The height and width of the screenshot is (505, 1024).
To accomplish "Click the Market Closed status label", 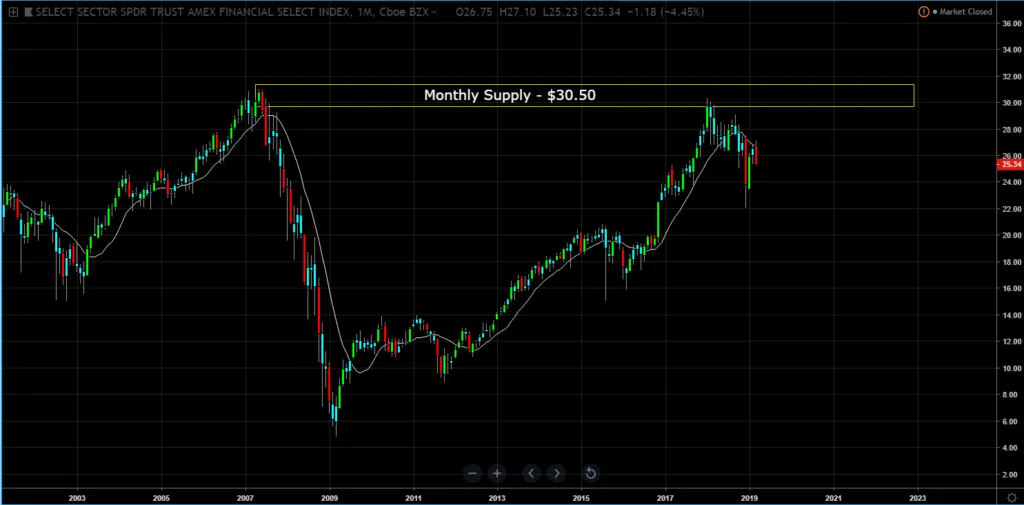I will click(x=965, y=12).
